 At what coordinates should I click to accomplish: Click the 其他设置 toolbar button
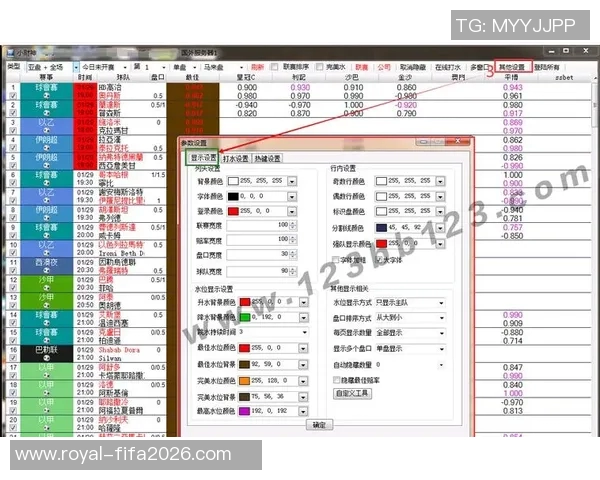pyautogui.click(x=512, y=67)
